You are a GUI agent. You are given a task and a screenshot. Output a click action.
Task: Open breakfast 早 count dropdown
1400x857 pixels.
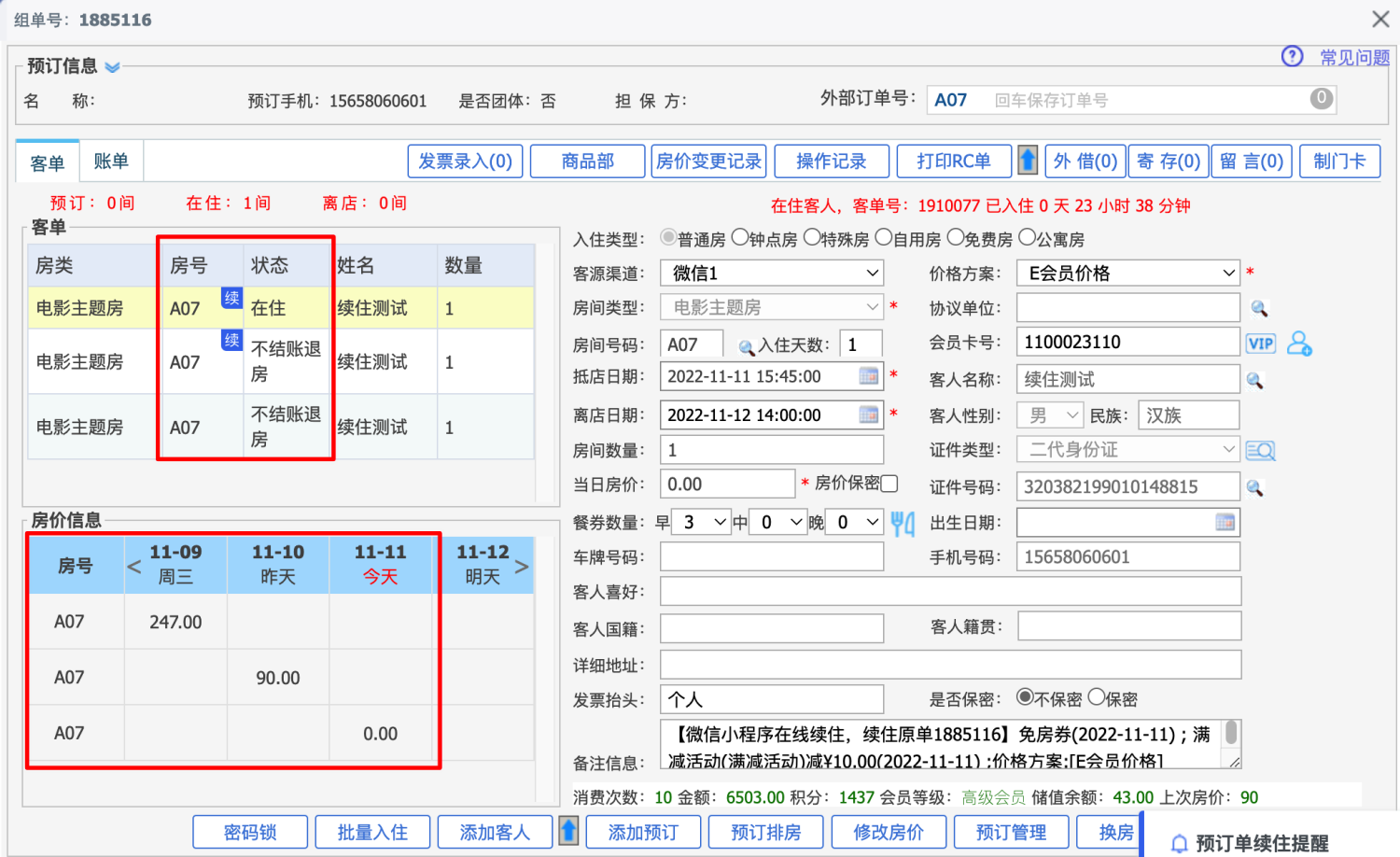(x=702, y=522)
